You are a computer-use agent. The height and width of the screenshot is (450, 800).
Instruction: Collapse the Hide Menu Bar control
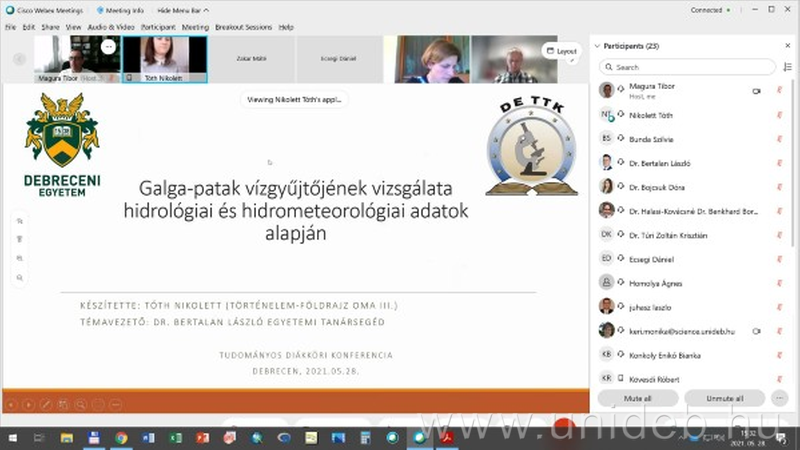[x=181, y=10]
